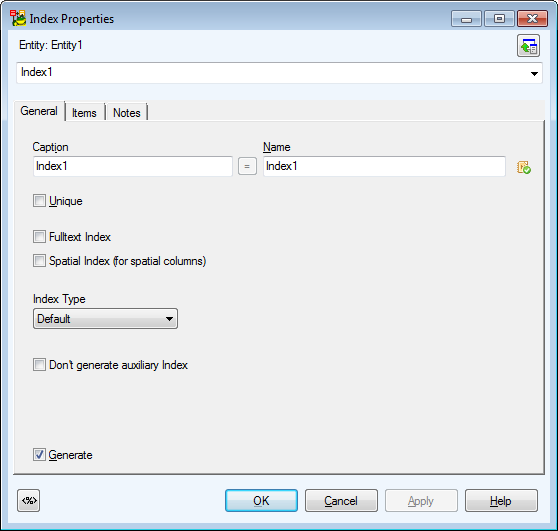The image size is (558, 531).
Task: Click the entity properties icon at top right
Action: click(528, 46)
